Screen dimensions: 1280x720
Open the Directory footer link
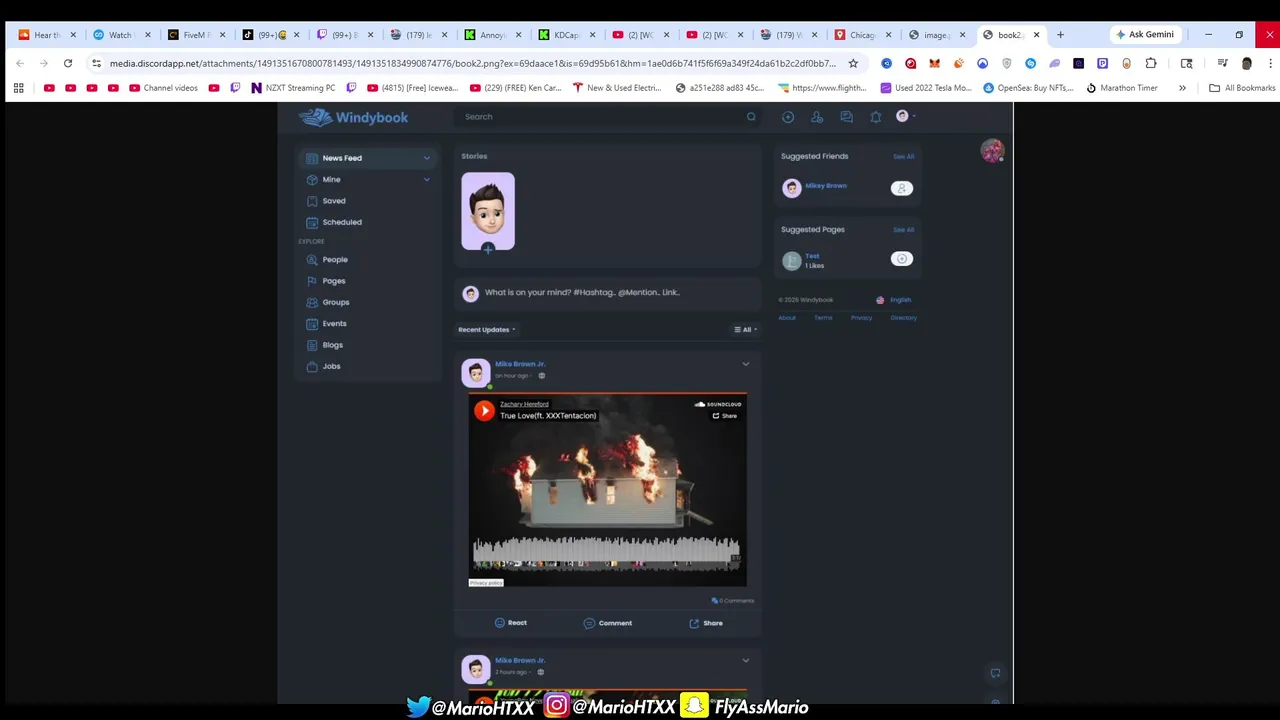(x=903, y=318)
